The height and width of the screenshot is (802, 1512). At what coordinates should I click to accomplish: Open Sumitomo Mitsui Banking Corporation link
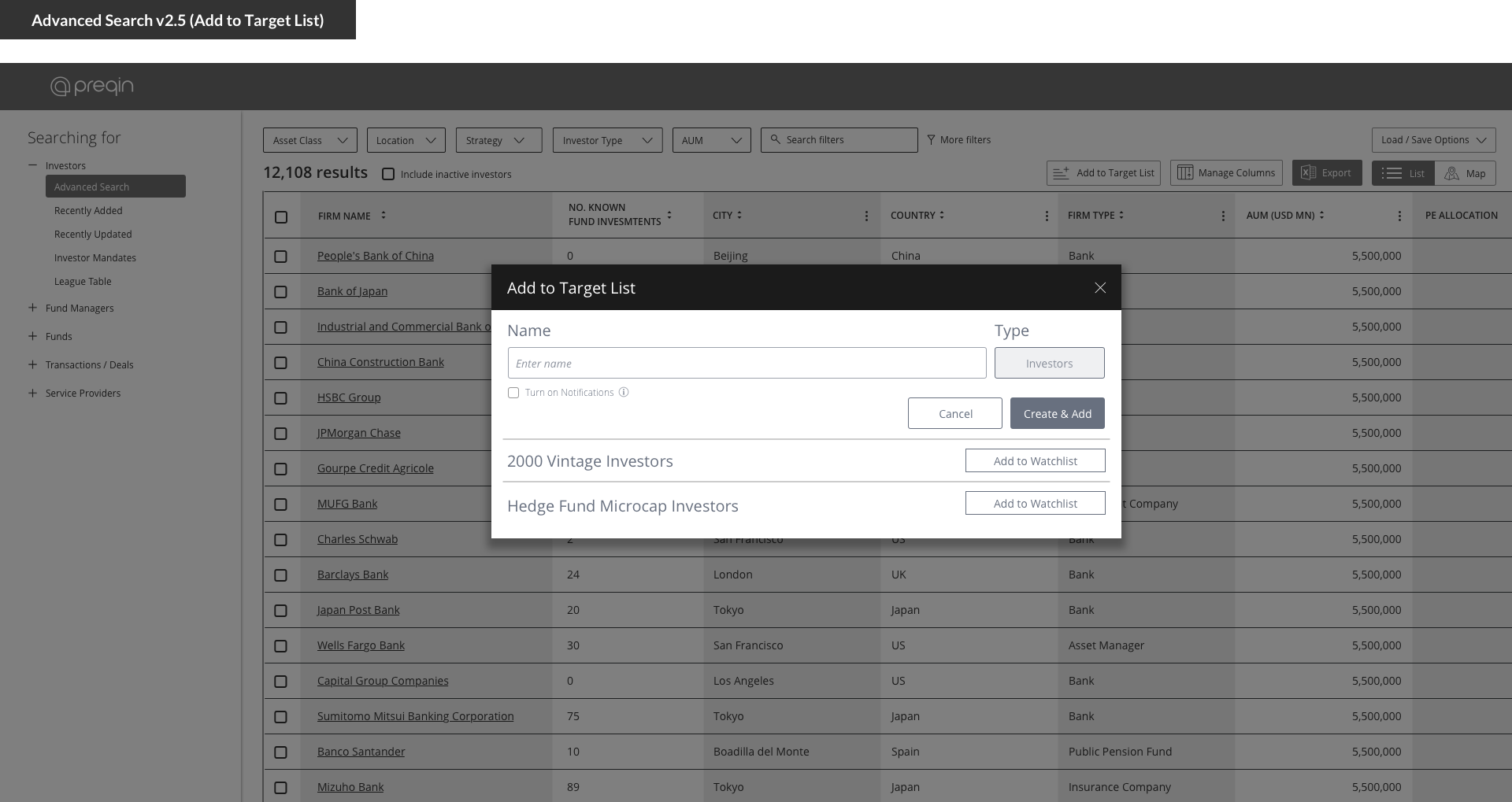416,716
